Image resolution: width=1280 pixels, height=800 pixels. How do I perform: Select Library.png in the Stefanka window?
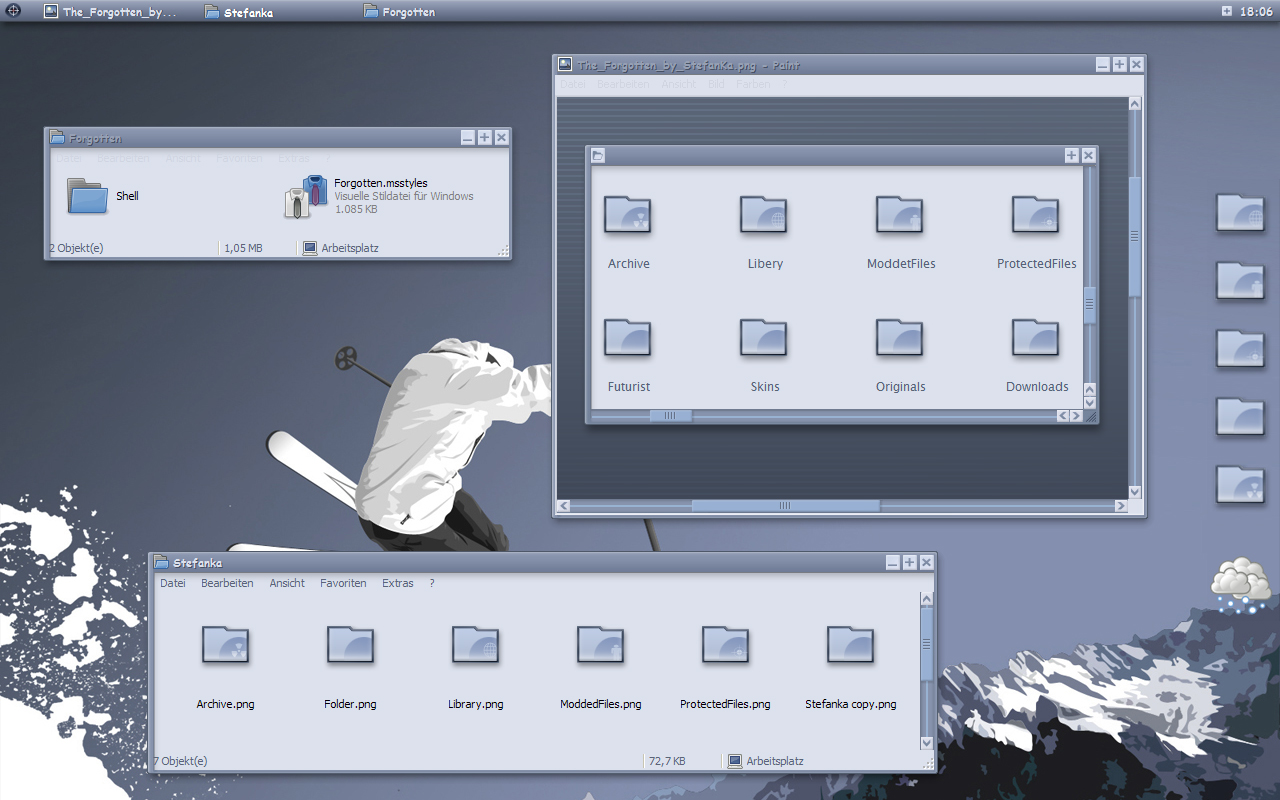tap(476, 645)
